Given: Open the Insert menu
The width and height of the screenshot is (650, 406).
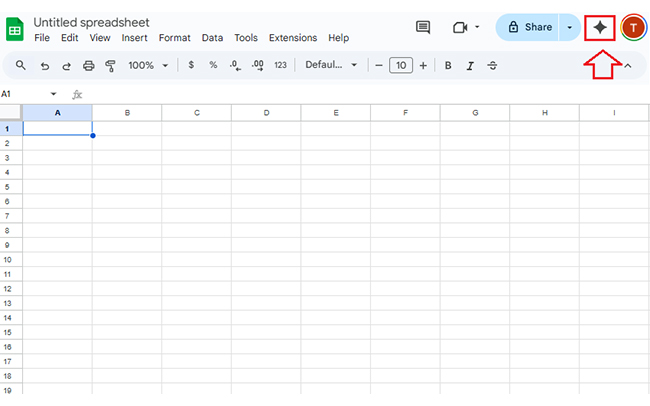Looking at the screenshot, I should (134, 38).
